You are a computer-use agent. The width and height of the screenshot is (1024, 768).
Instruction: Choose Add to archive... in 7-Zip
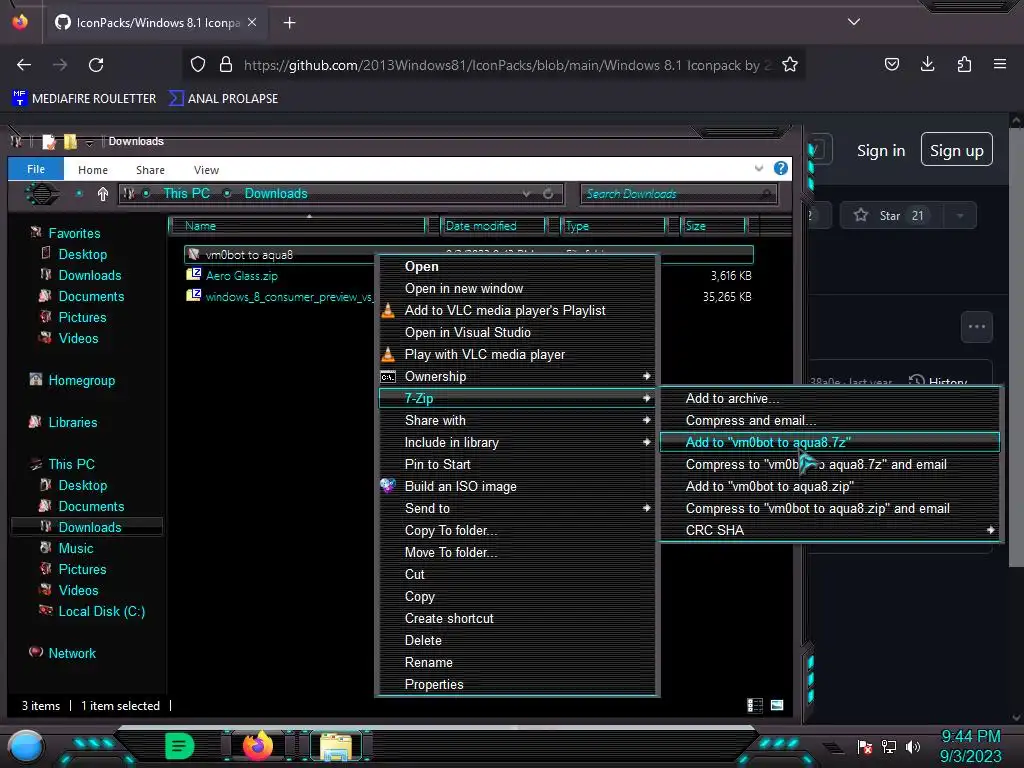click(830, 398)
